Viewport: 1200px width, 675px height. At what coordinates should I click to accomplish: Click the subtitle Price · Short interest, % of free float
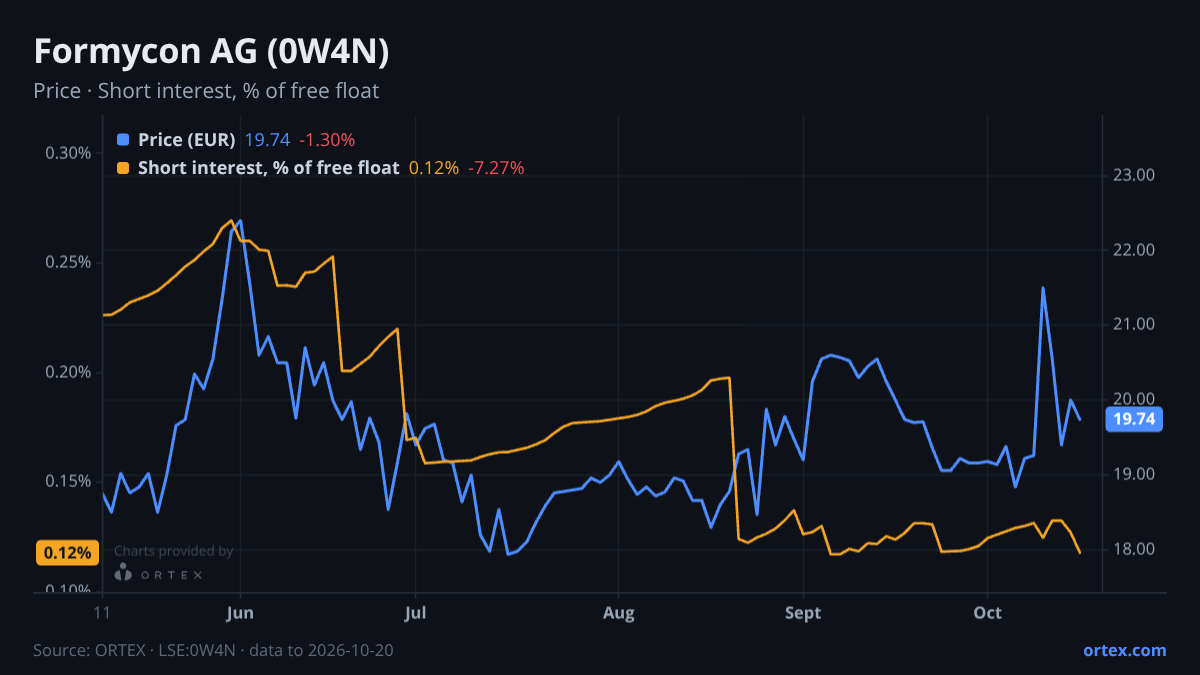coord(206,91)
